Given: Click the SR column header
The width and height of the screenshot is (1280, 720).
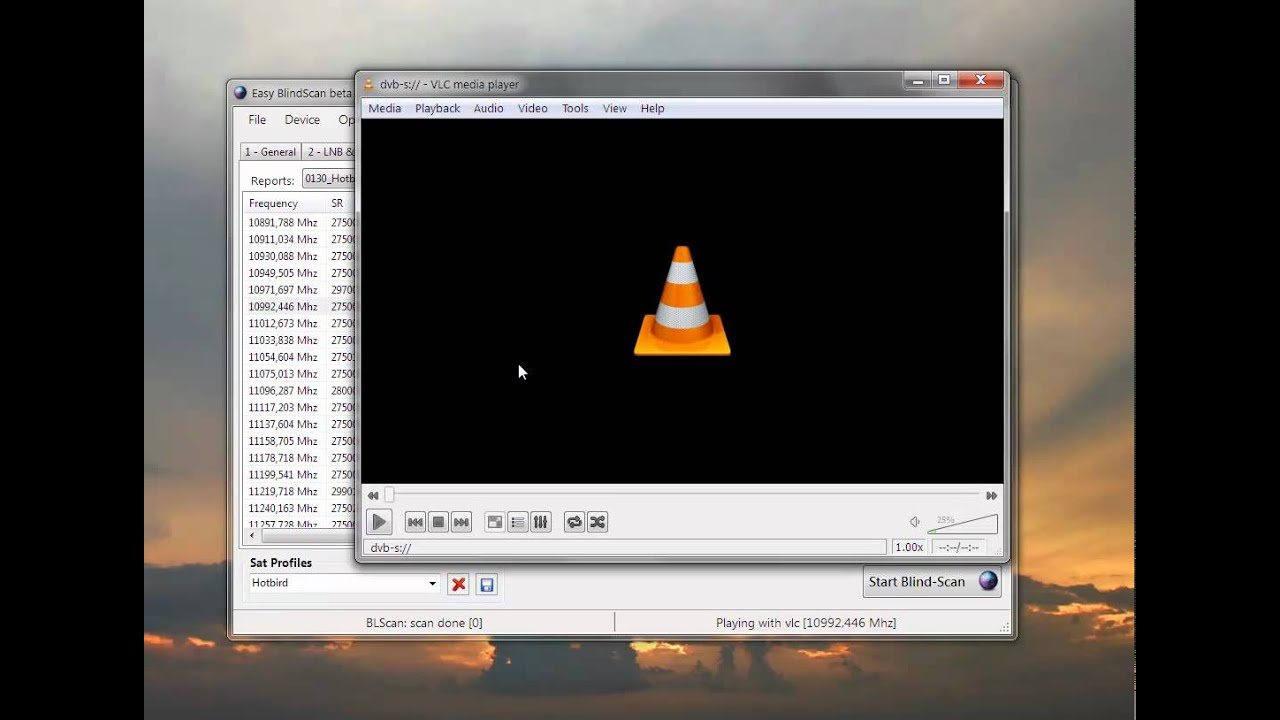Looking at the screenshot, I should 341,203.
